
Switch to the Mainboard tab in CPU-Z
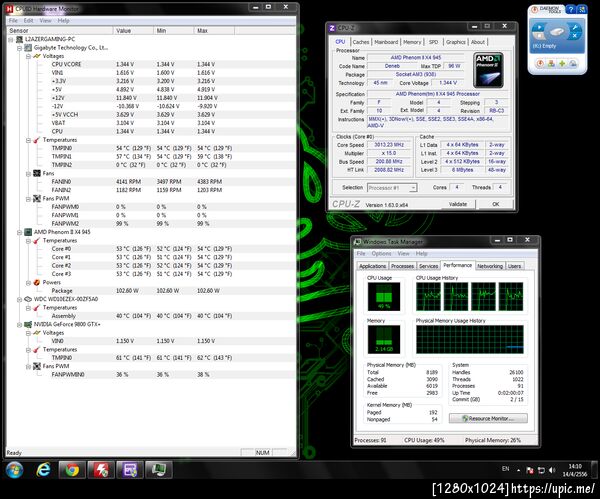point(386,42)
